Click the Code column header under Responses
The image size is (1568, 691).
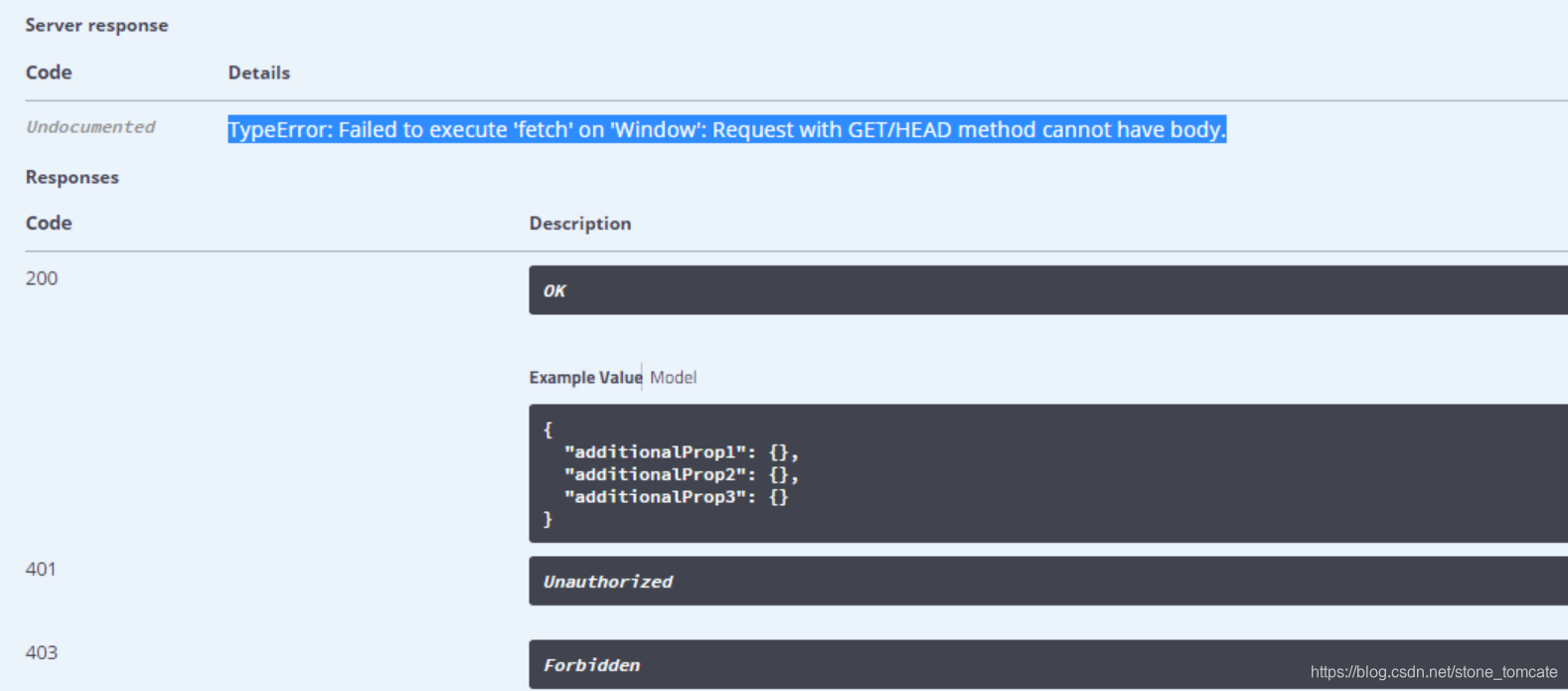[48, 223]
